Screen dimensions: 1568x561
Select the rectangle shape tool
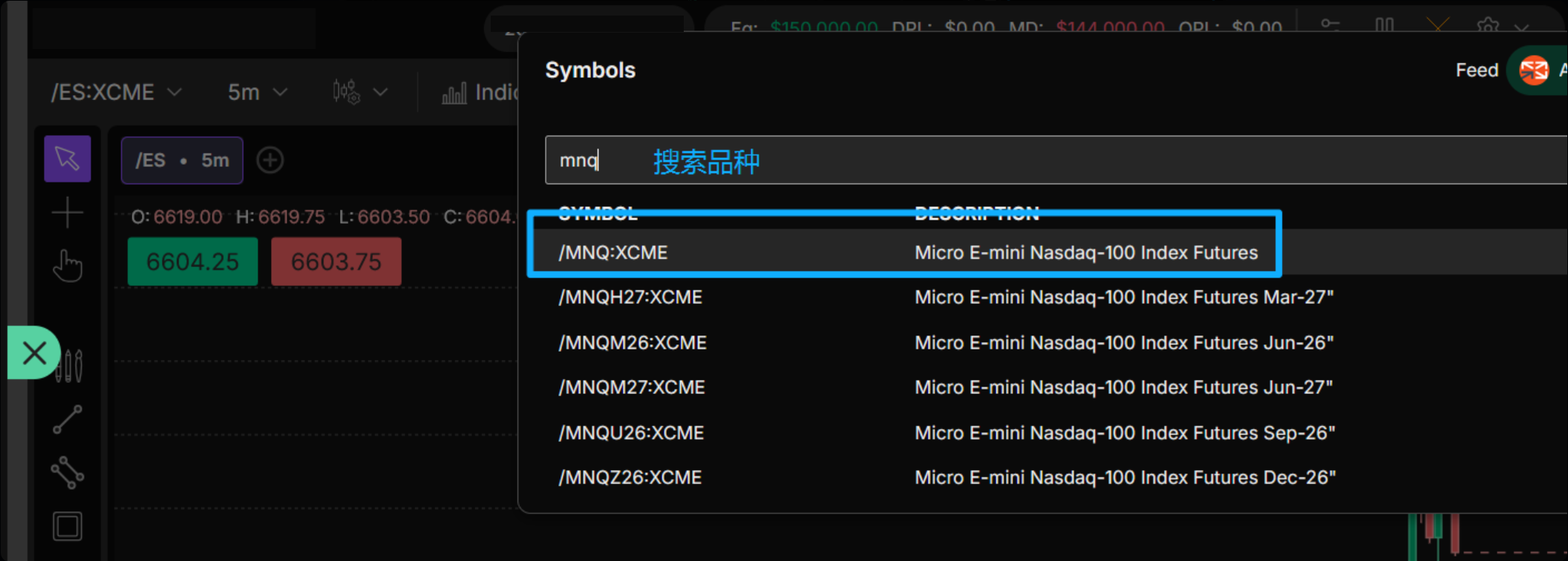(x=67, y=527)
